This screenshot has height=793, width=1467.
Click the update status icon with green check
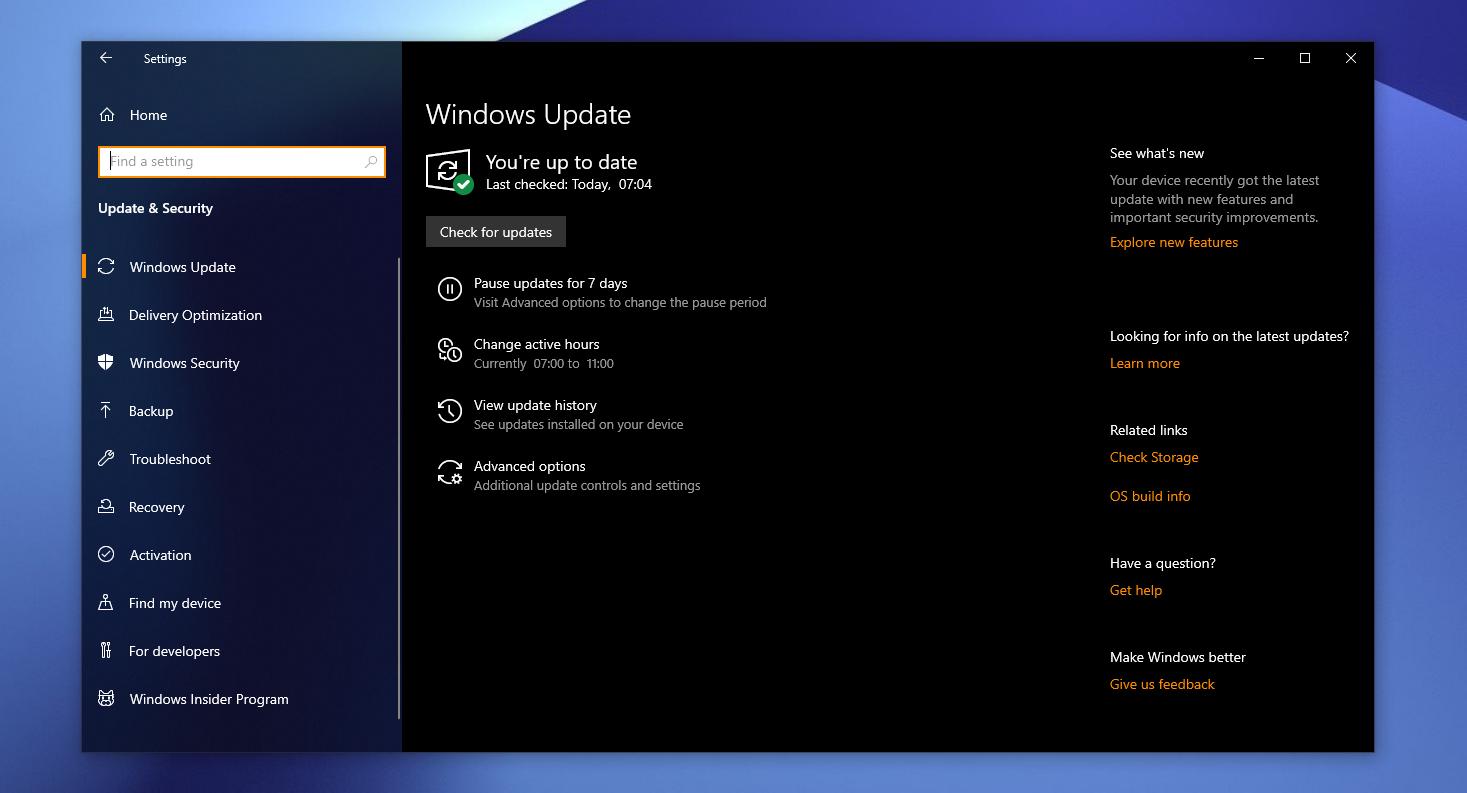(x=449, y=172)
